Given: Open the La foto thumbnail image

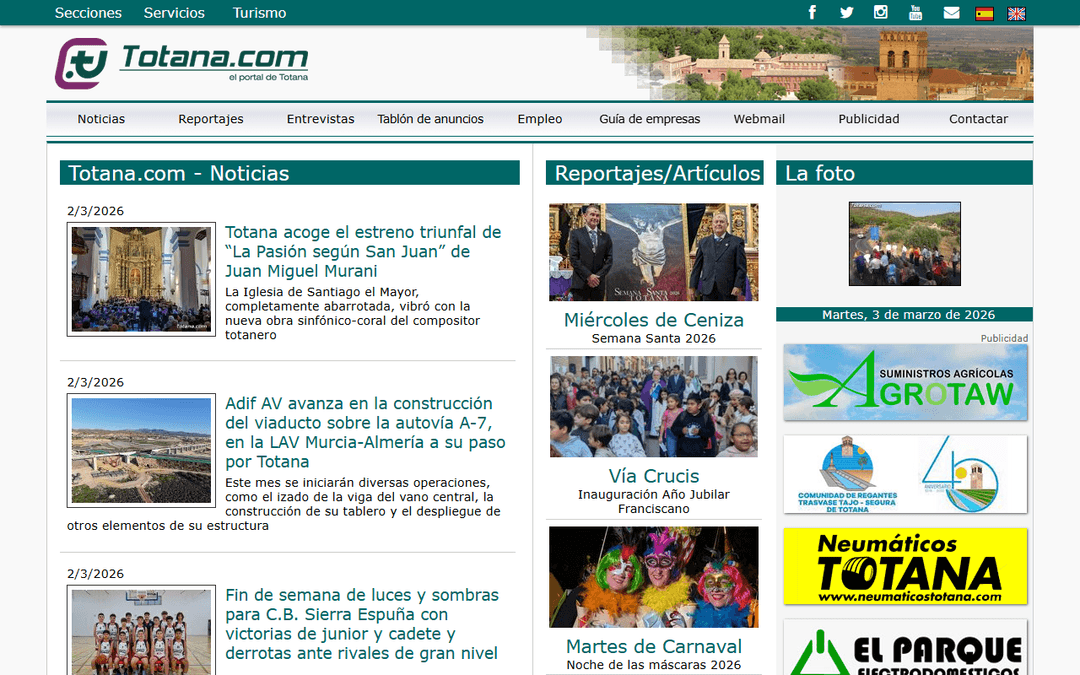Looking at the screenshot, I should tap(904, 244).
